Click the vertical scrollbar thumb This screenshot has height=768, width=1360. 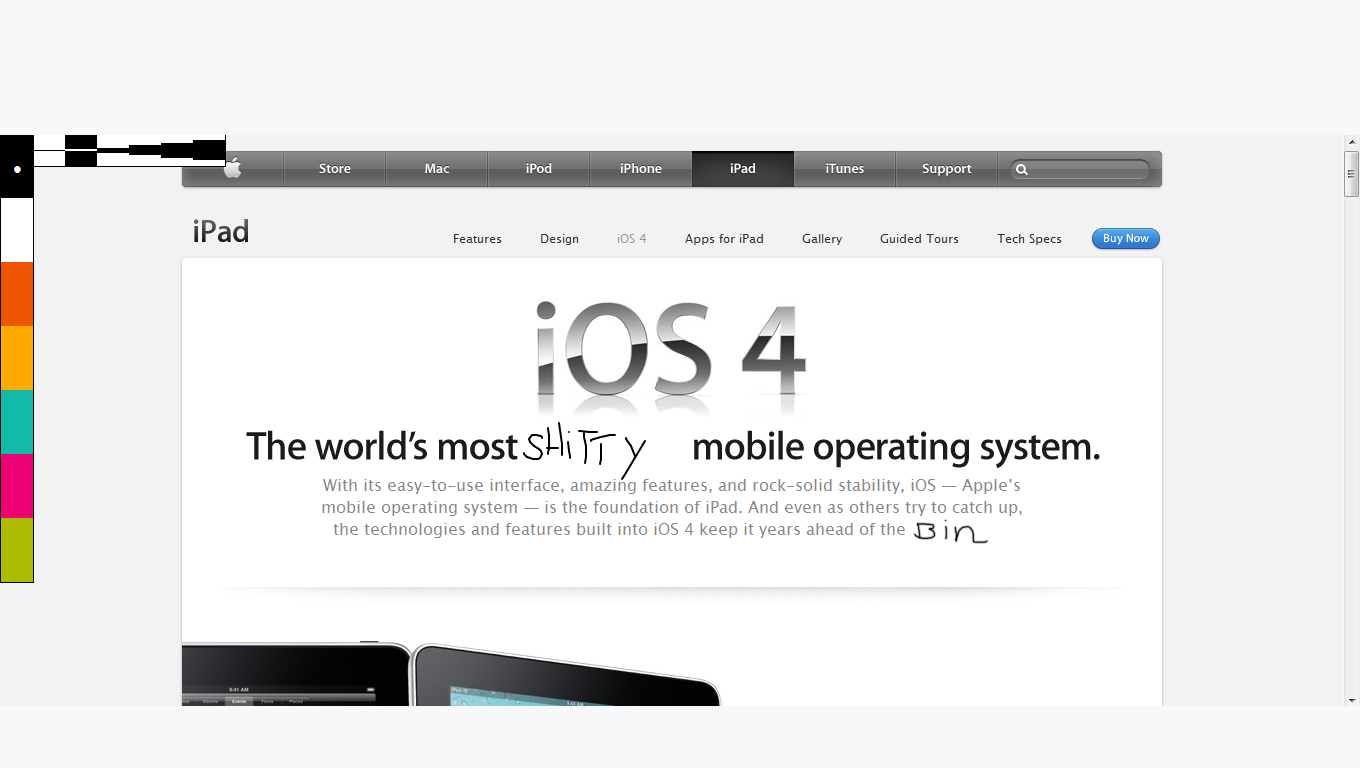point(1352,174)
